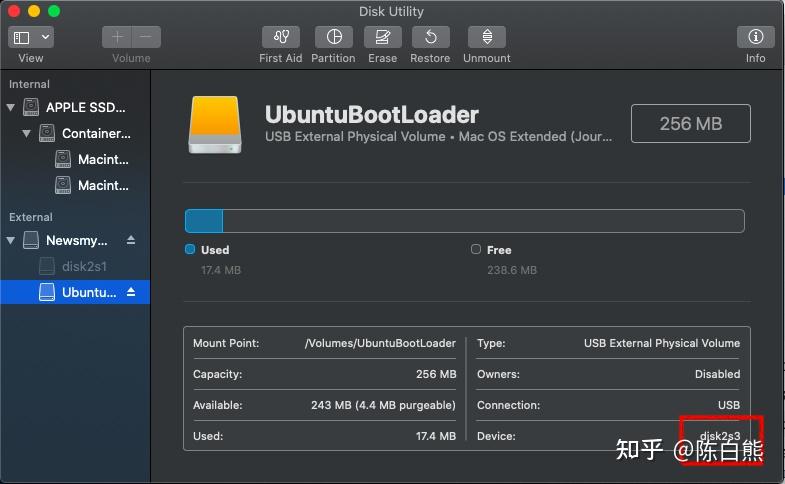Viewport: 785px width, 484px height.
Task: Select the Ubuntu... volume in sidebar
Action: (x=75, y=292)
